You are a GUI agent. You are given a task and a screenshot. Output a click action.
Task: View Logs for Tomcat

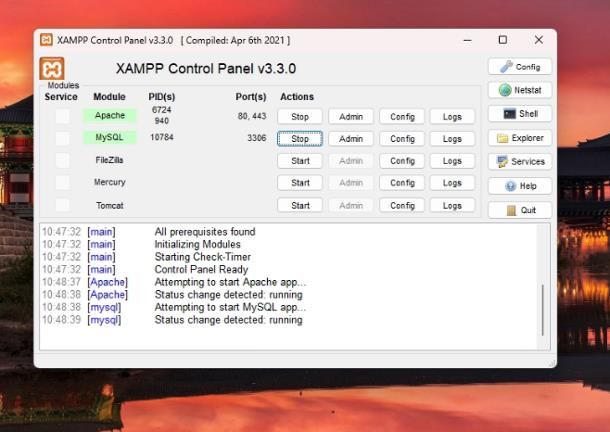tap(452, 205)
